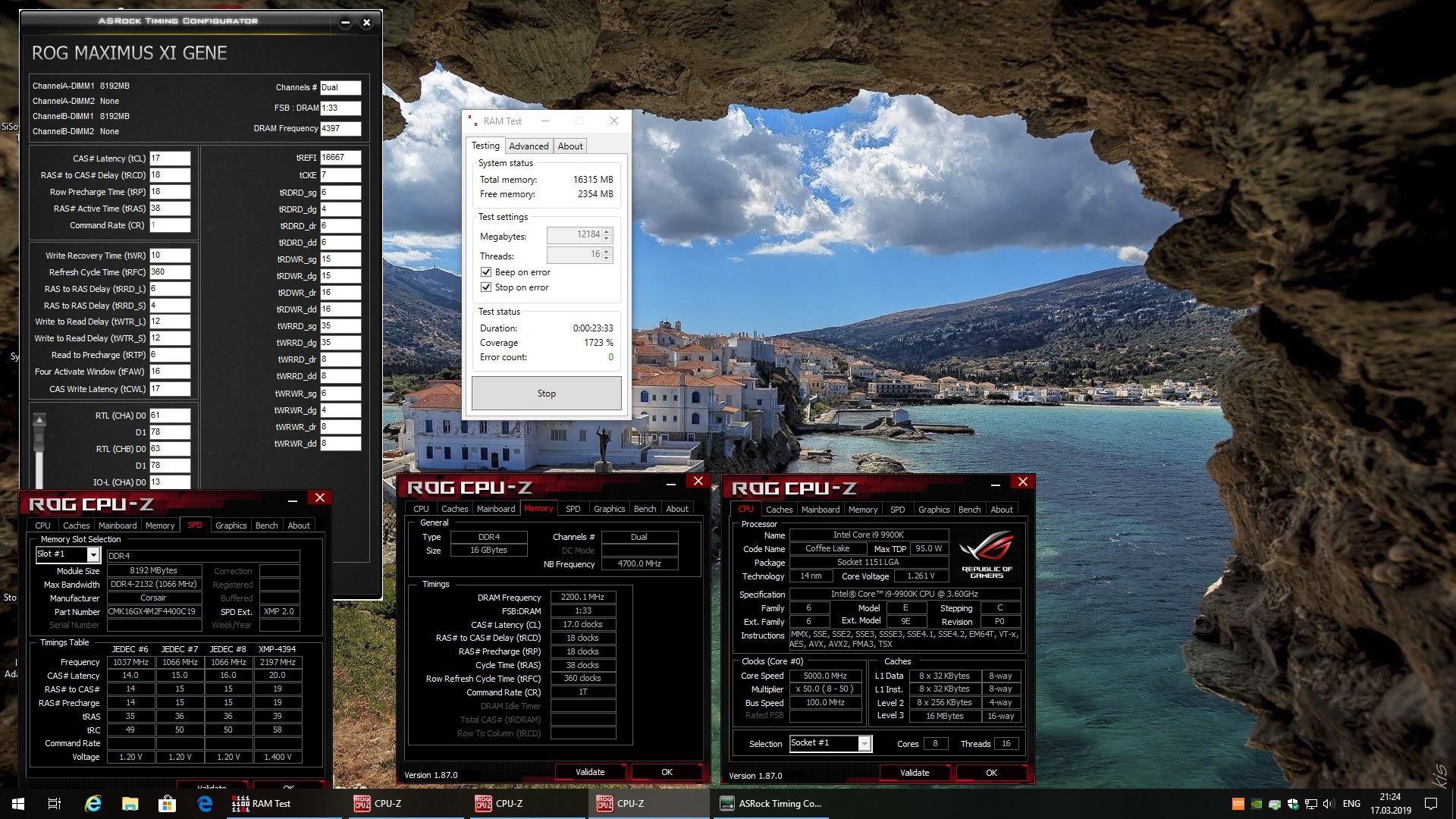Image resolution: width=1456 pixels, height=819 pixels.
Task: Click the Four Activate Window (tFAW) field
Action: coord(170,372)
